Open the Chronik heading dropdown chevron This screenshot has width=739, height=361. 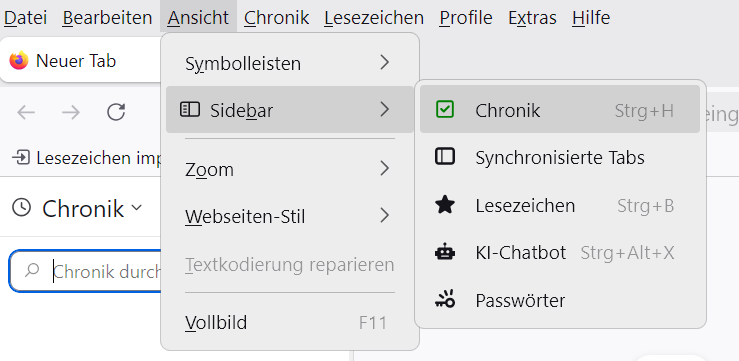pos(137,208)
